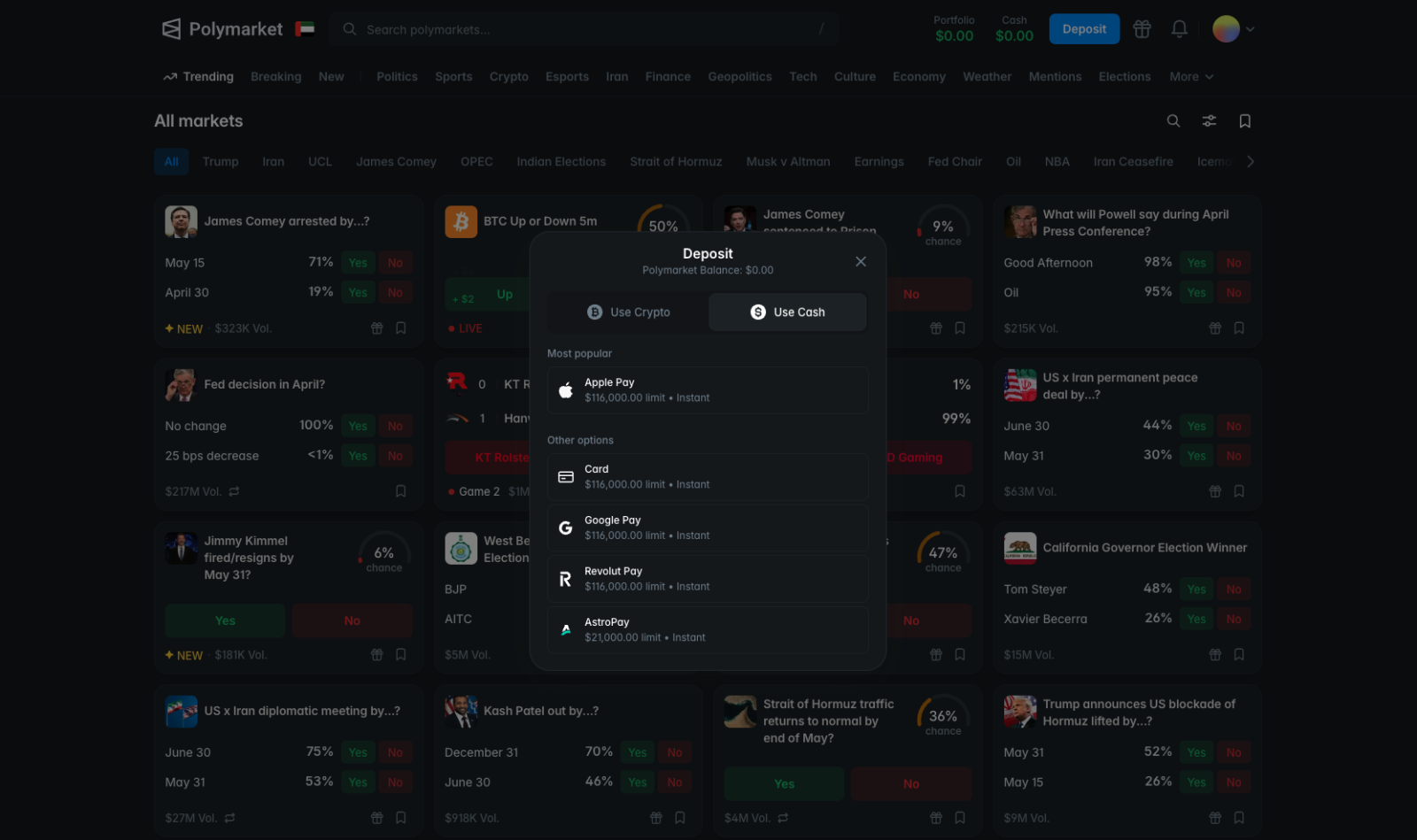Open notifications bell

pos(1180,29)
